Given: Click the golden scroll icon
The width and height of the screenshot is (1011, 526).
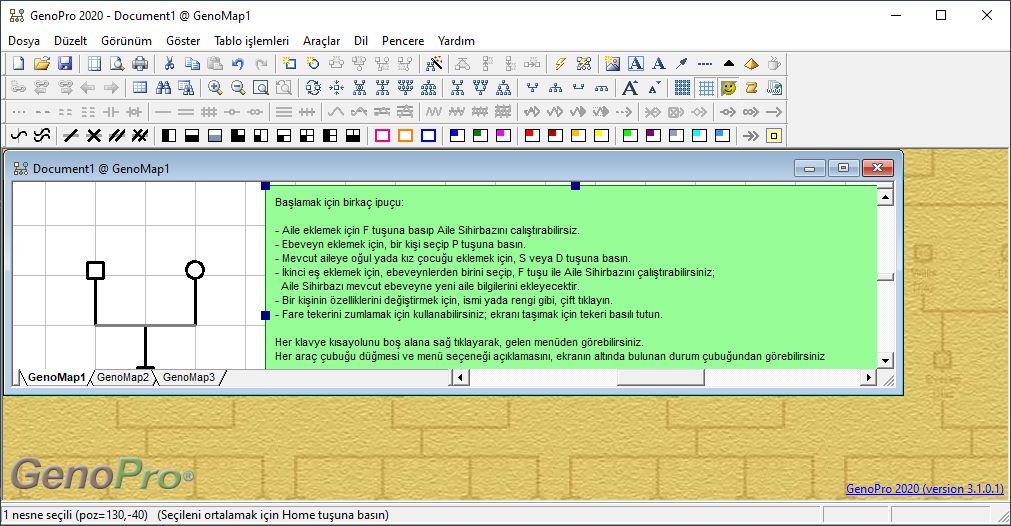Looking at the screenshot, I should pyautogui.click(x=751, y=88).
